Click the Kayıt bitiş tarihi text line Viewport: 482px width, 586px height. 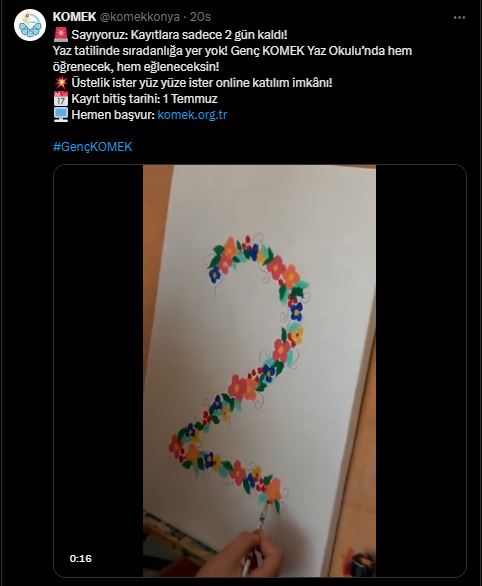pos(145,99)
